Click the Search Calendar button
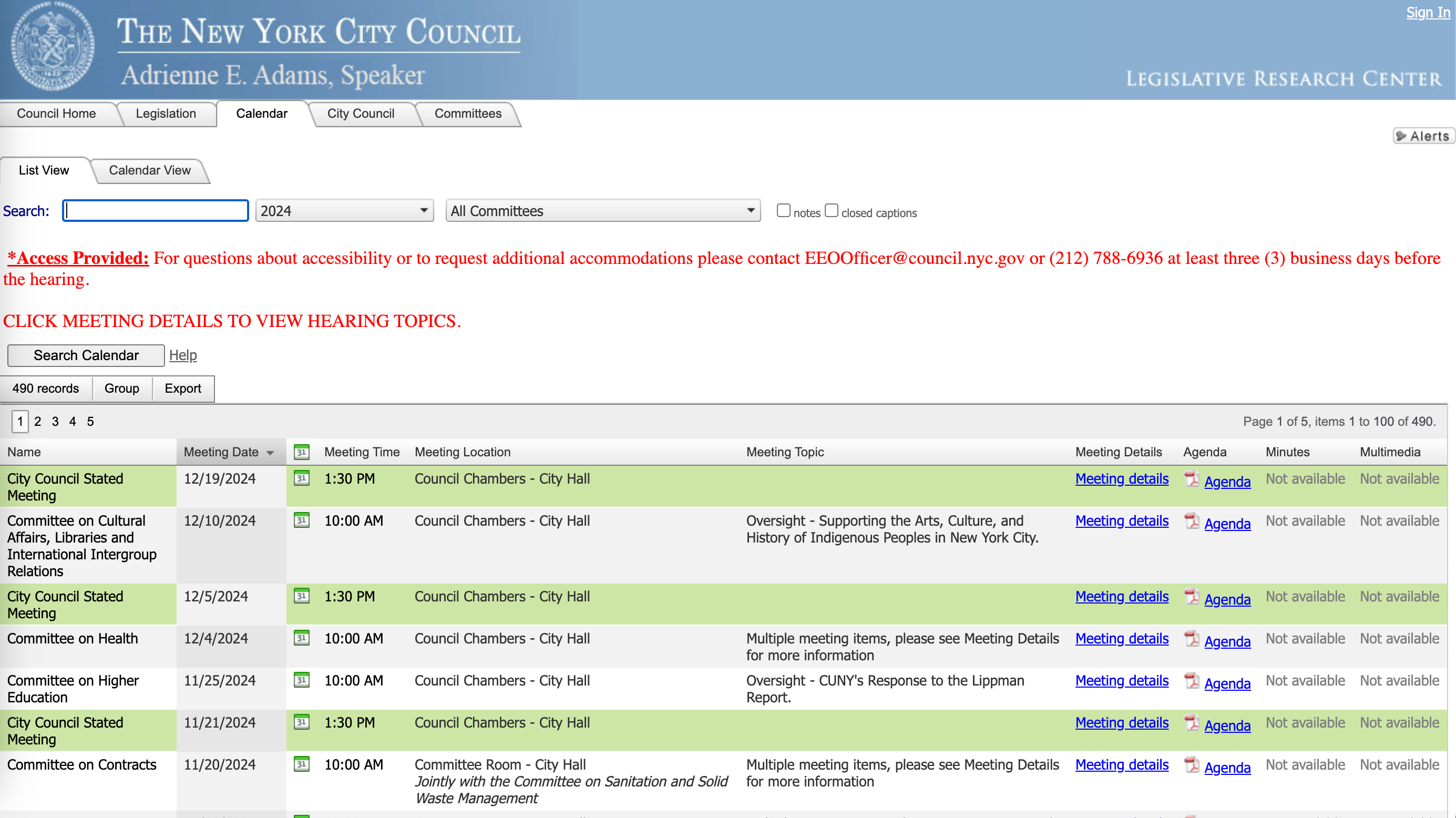The width and height of the screenshot is (1456, 818). [86, 355]
